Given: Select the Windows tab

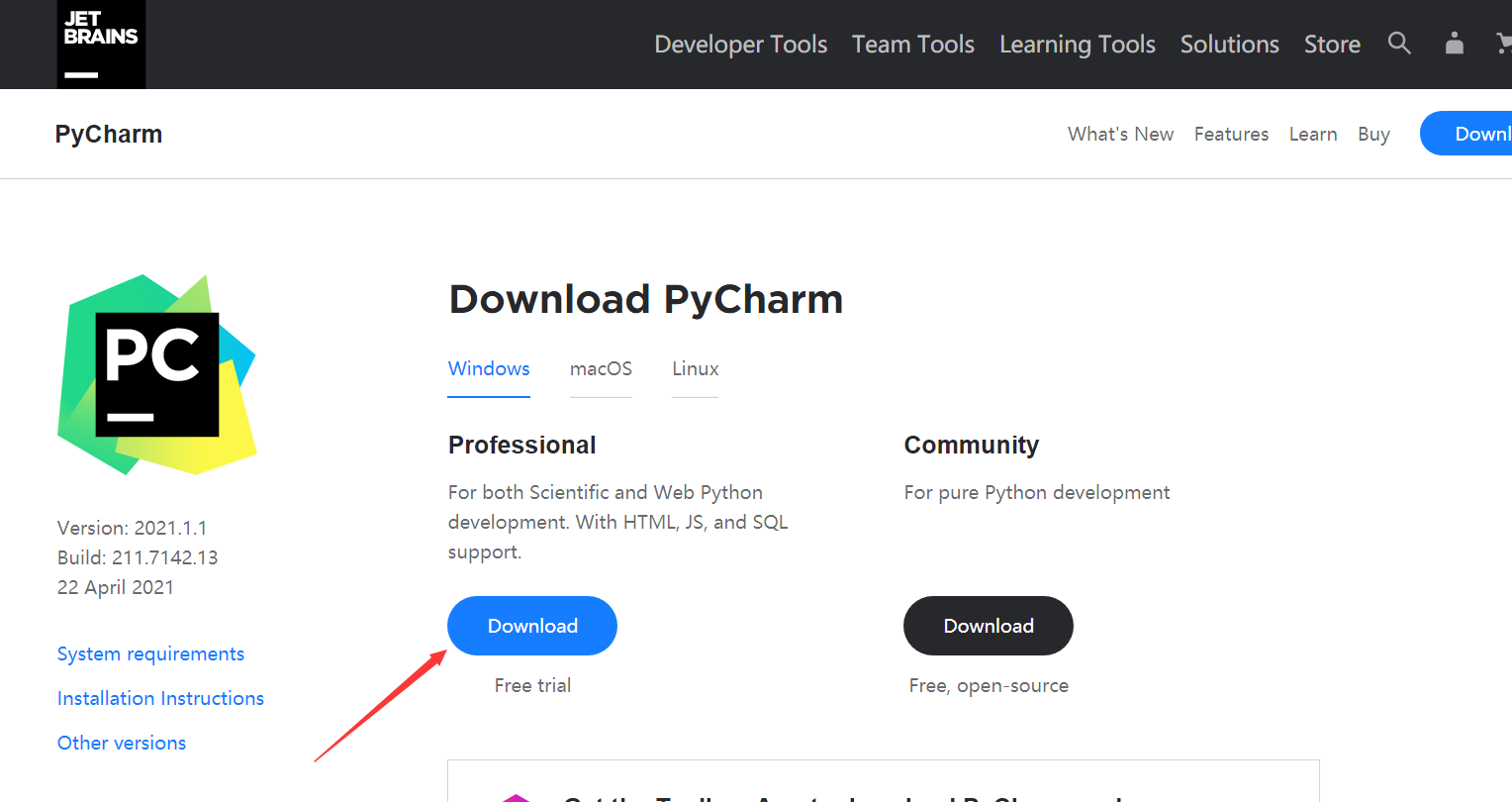Looking at the screenshot, I should pos(489,368).
